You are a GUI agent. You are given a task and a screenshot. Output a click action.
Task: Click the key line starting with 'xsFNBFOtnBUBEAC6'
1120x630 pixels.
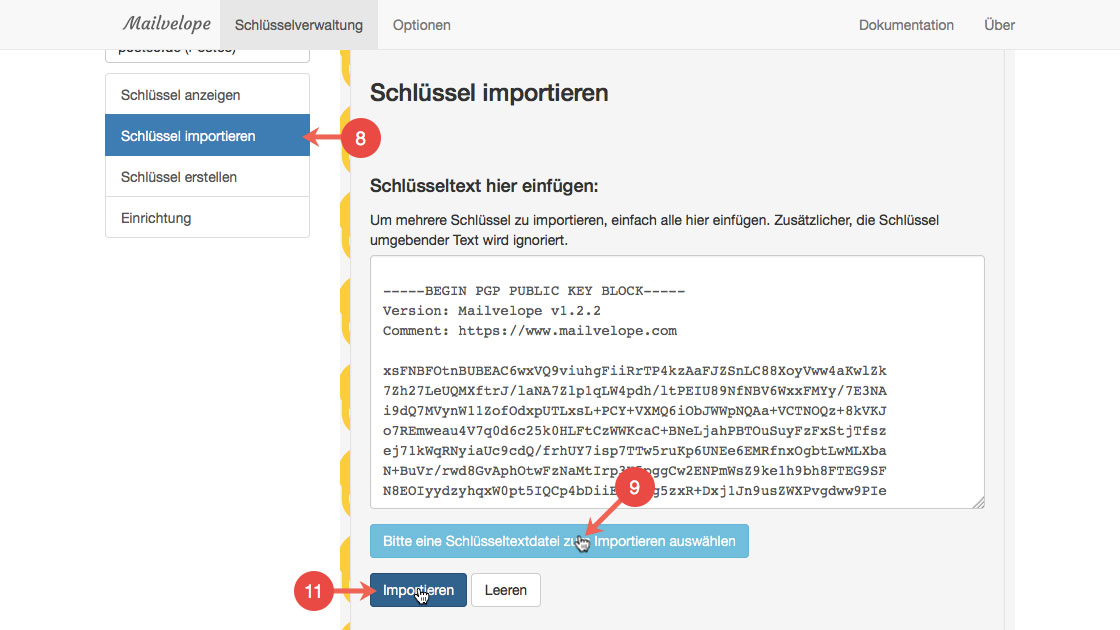coord(634,371)
